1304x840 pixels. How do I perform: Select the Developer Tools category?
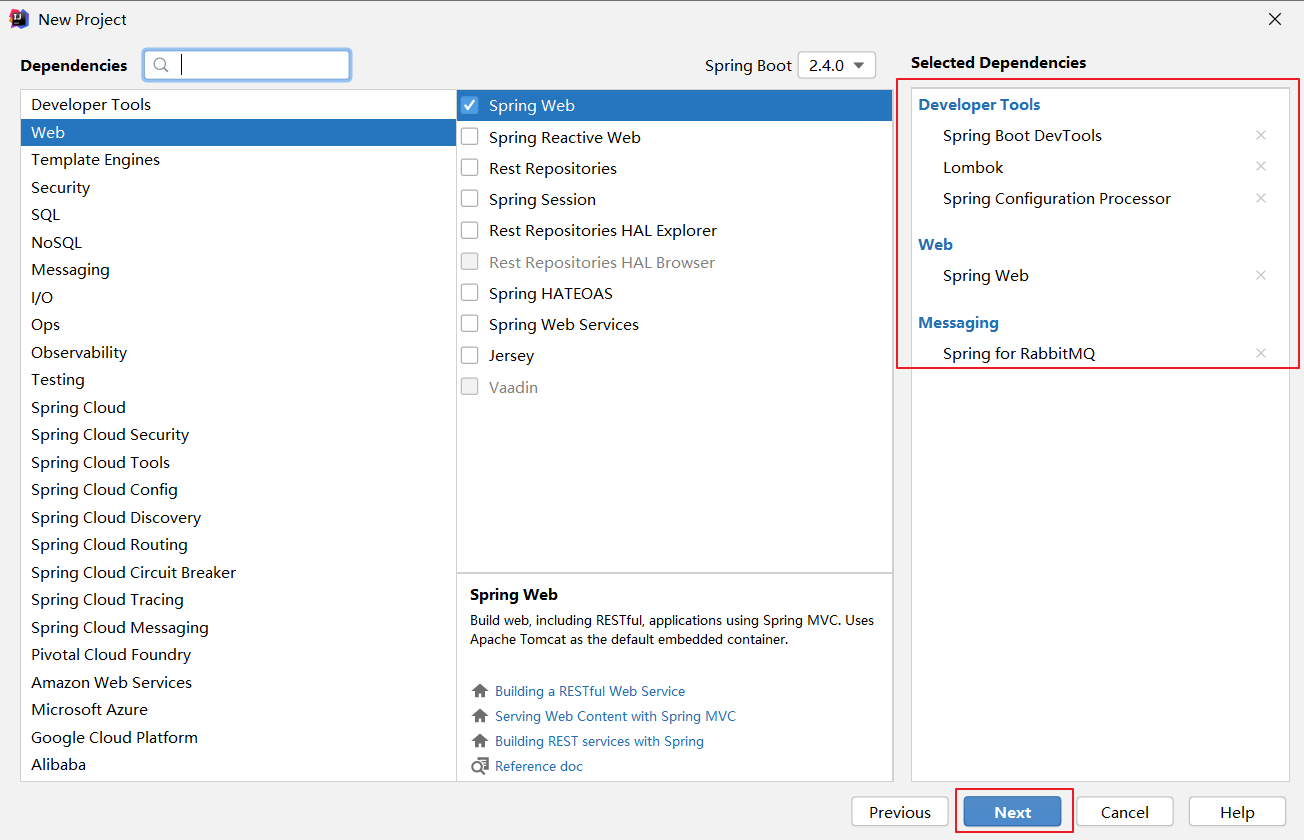click(x=238, y=104)
